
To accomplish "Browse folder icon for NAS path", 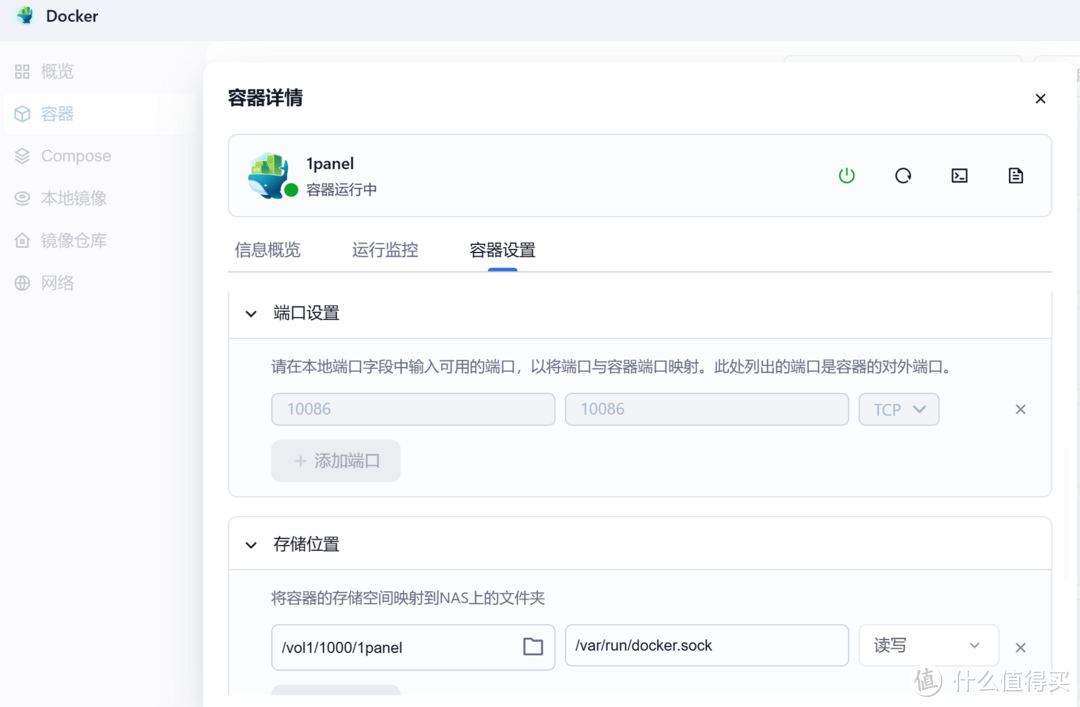I will pos(533,646).
